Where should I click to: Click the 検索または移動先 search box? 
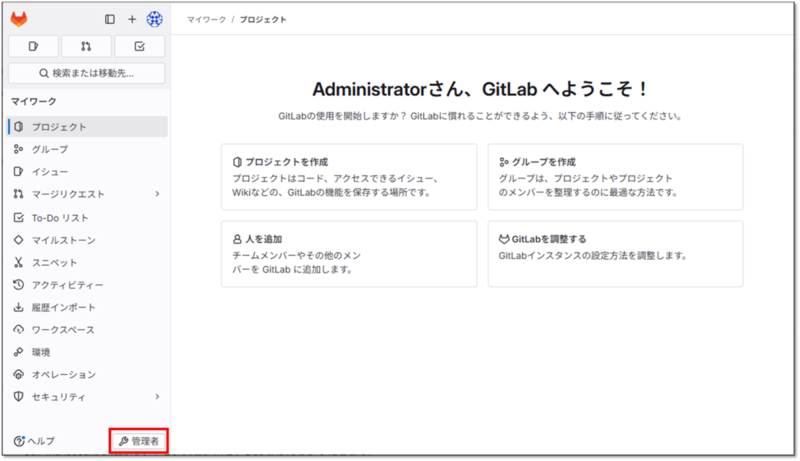click(x=87, y=73)
